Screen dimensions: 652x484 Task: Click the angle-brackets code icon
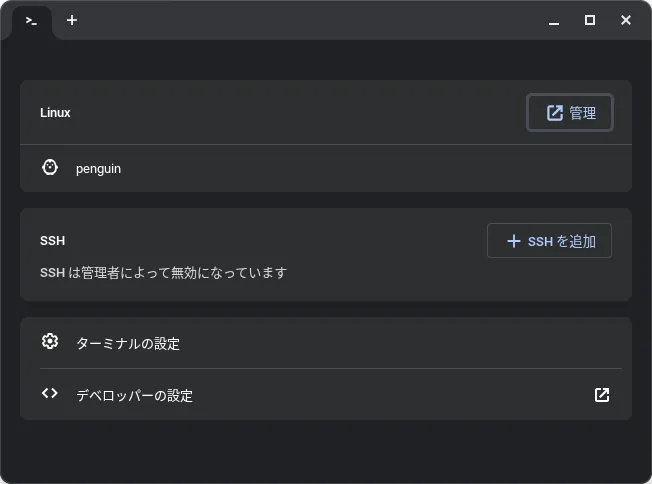point(49,393)
